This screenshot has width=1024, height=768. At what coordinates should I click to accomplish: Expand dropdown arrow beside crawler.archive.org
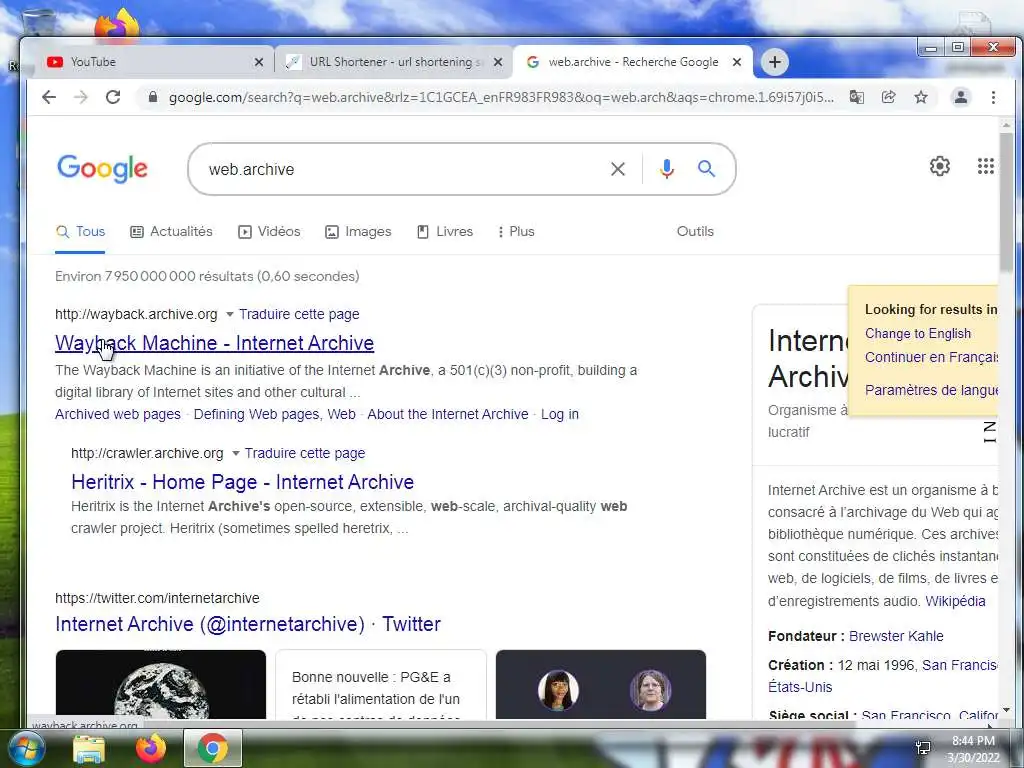tap(236, 454)
